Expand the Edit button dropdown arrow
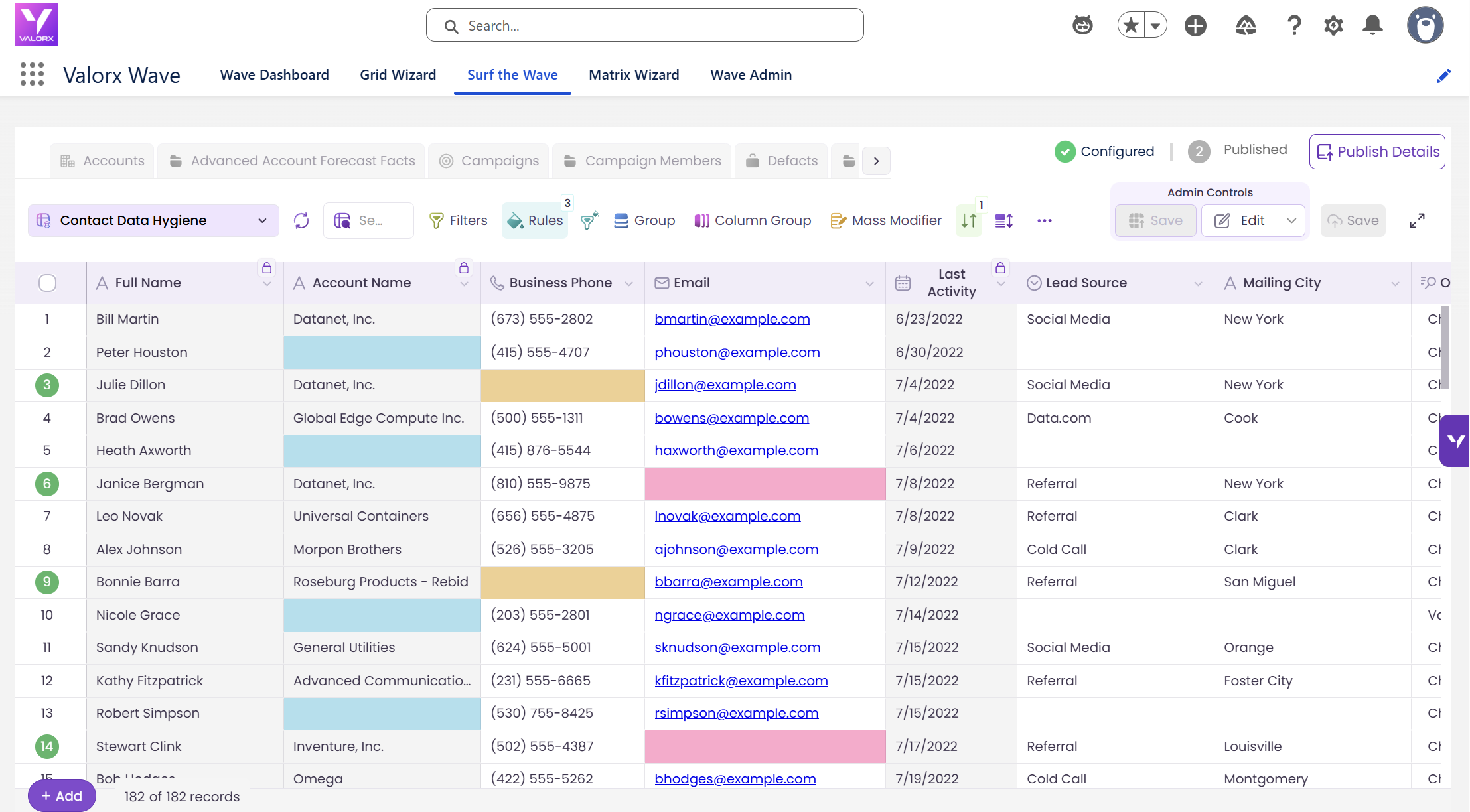1470x812 pixels. [1291, 220]
